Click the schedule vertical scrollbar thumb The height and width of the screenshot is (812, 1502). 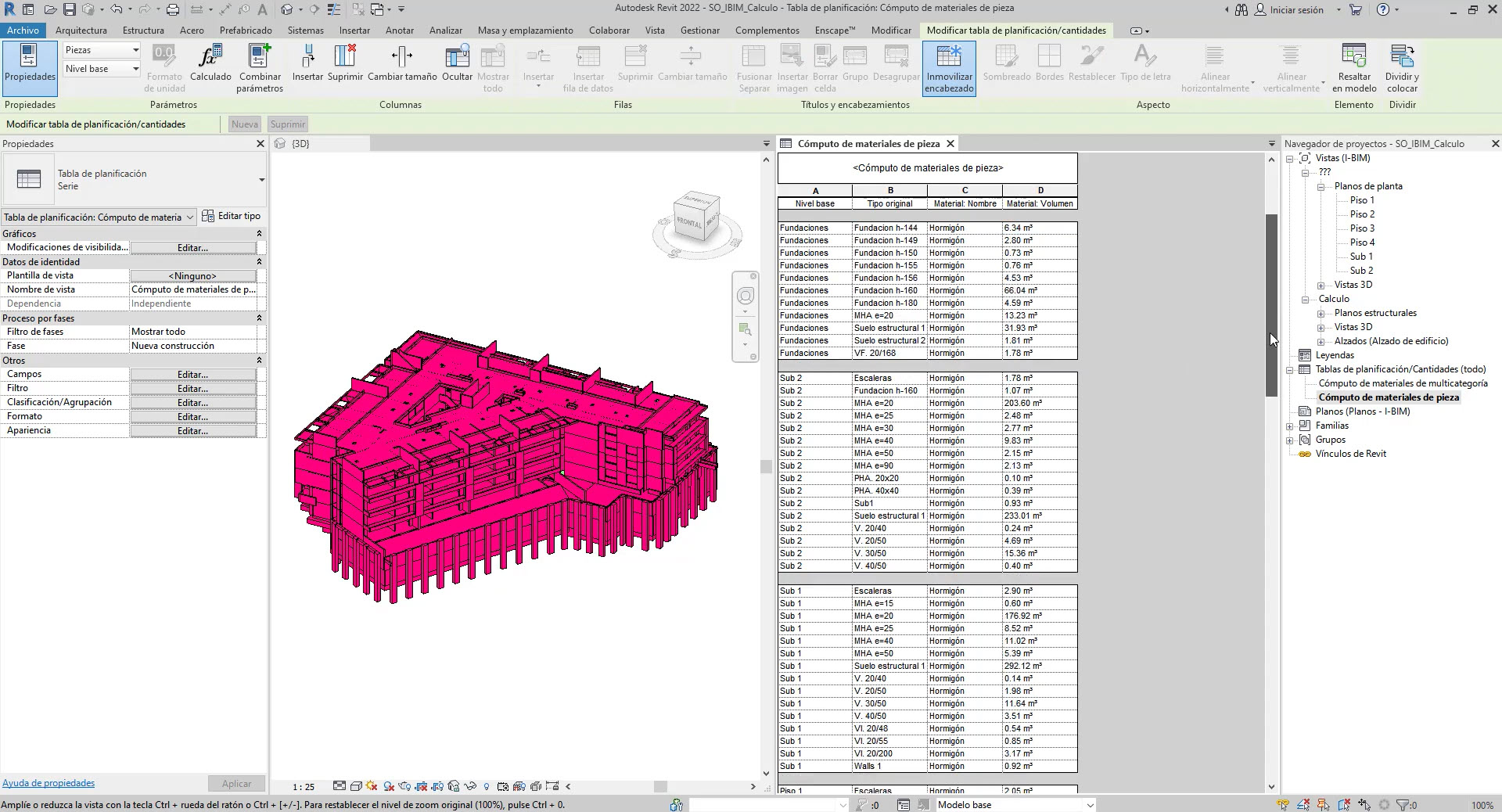pyautogui.click(x=1271, y=305)
